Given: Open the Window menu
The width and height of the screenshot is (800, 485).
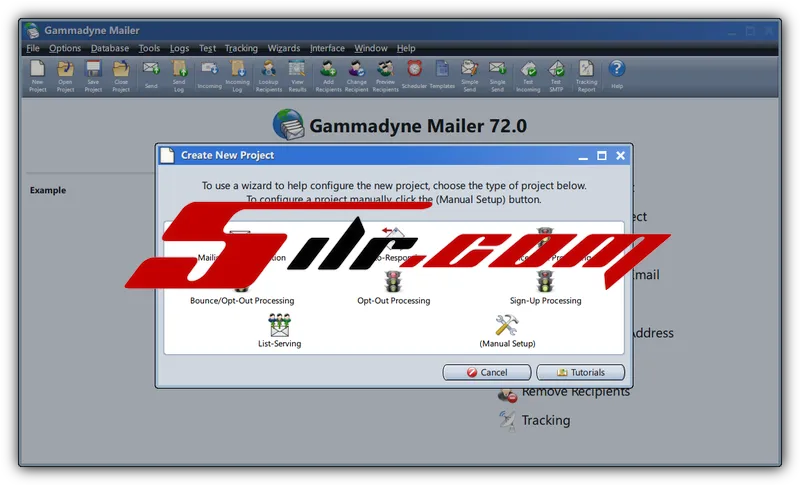Looking at the screenshot, I should 371,48.
